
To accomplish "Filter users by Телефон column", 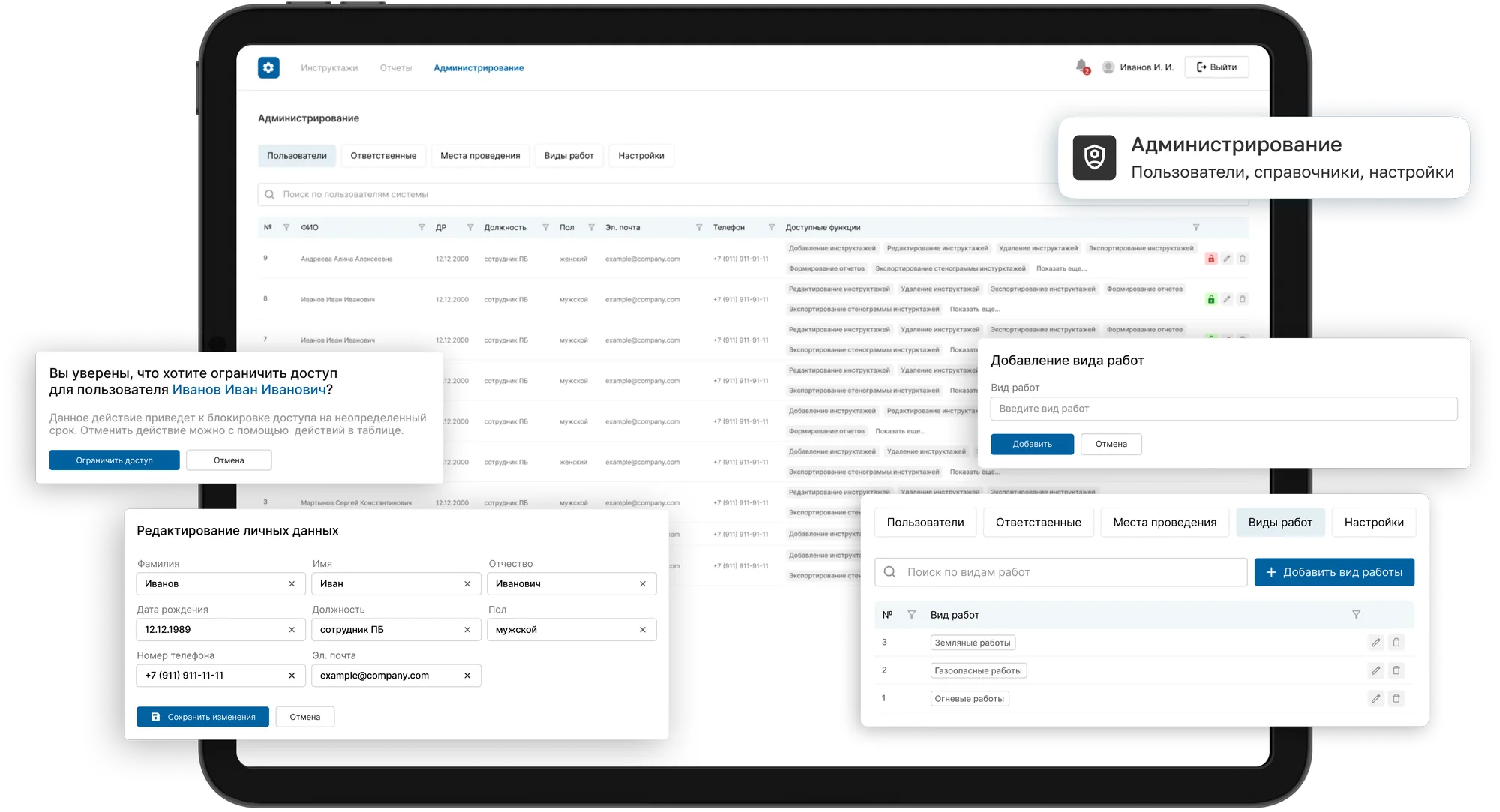I will [x=772, y=227].
